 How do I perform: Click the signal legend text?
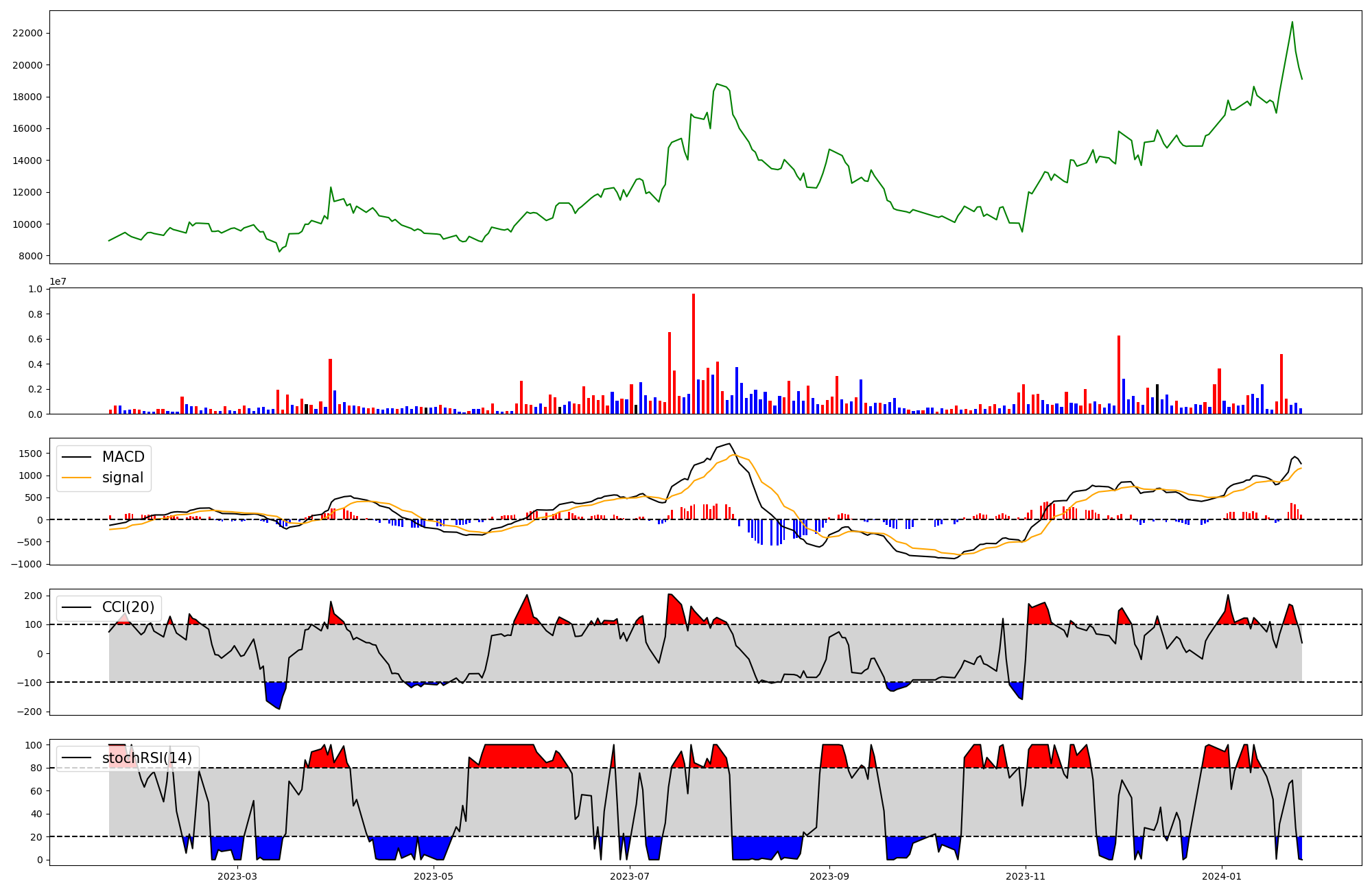tap(123, 478)
